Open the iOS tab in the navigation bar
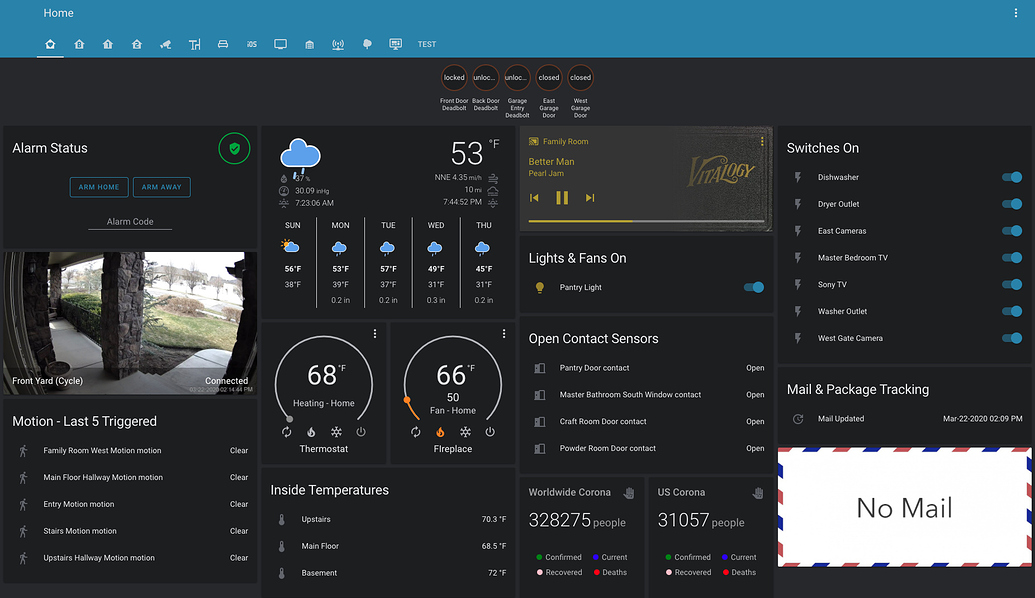This screenshot has height=598, width=1035. [x=251, y=44]
